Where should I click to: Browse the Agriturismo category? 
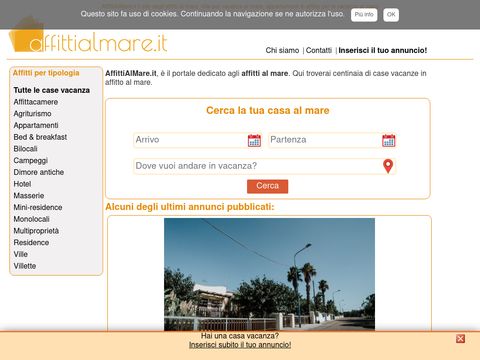(x=32, y=114)
